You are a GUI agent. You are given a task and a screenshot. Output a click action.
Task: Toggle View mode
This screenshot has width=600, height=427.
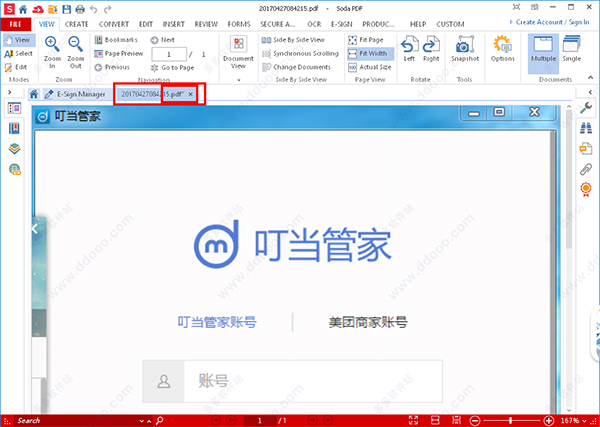19,40
